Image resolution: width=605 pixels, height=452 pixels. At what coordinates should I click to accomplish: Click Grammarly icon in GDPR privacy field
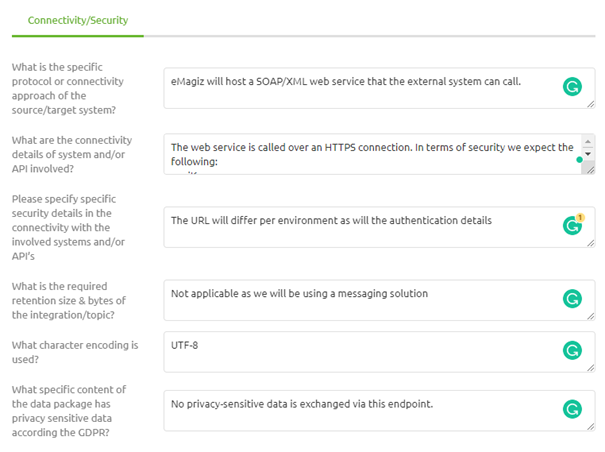[572, 409]
